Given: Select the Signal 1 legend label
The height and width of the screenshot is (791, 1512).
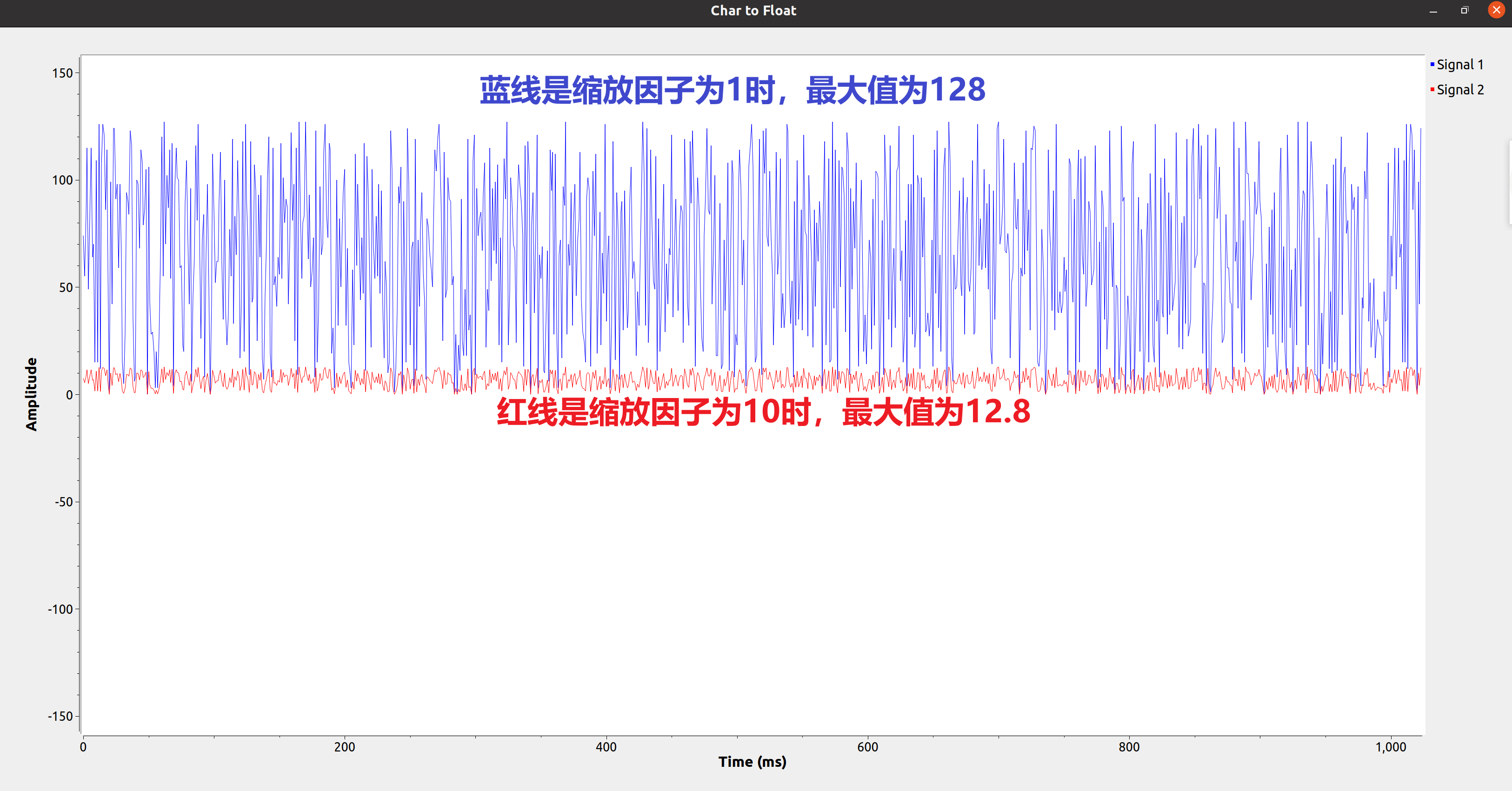Looking at the screenshot, I should 1460,65.
